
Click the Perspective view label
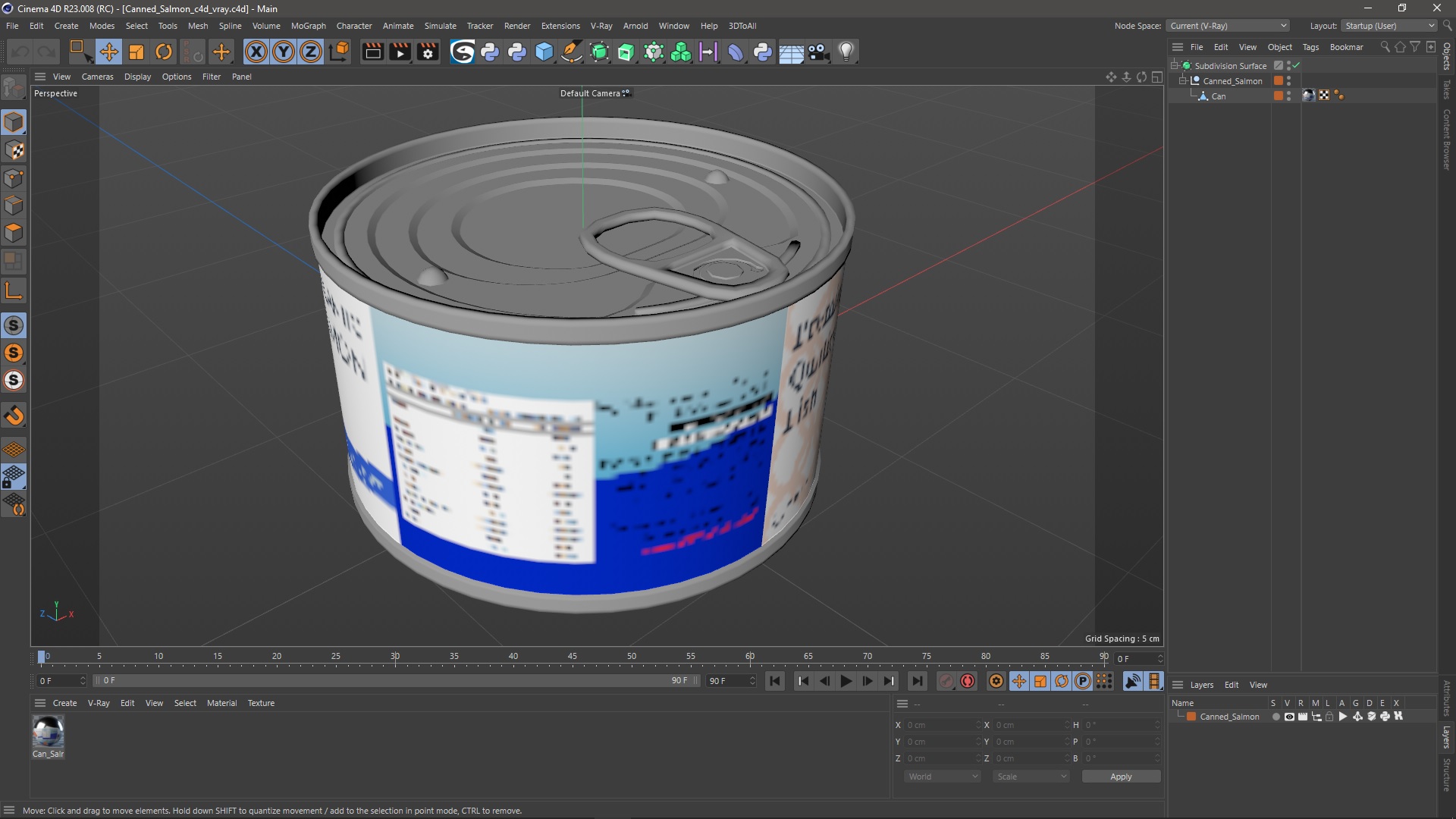(x=54, y=92)
